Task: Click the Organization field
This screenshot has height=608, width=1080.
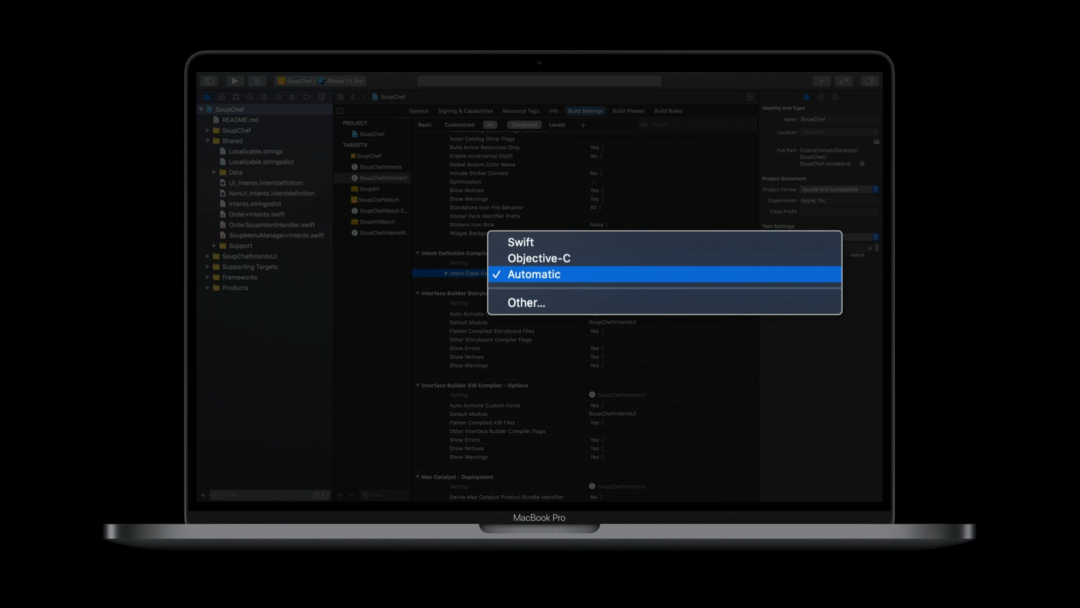Action: pyautogui.click(x=839, y=200)
